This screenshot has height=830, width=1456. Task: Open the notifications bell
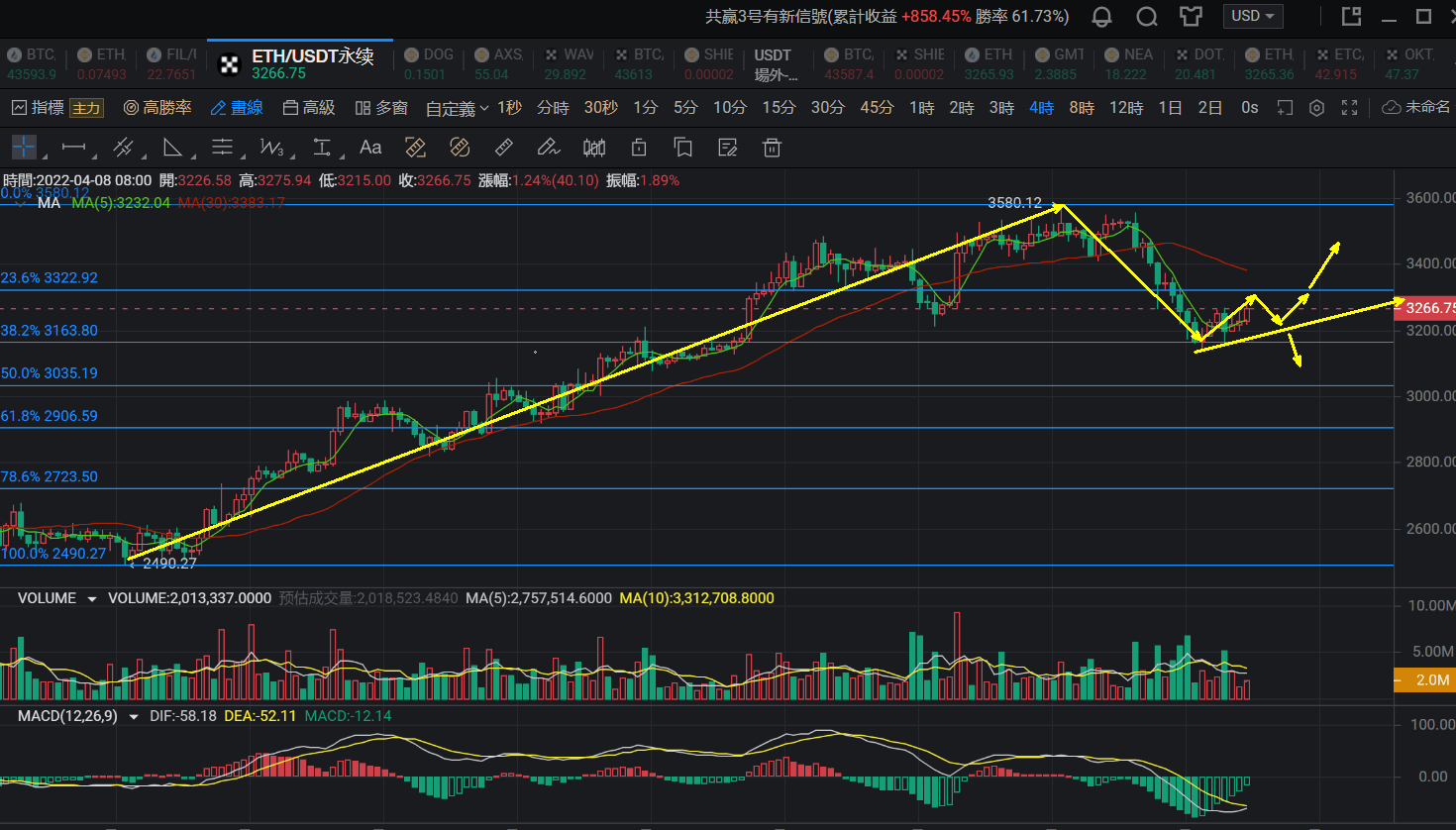(x=1101, y=17)
